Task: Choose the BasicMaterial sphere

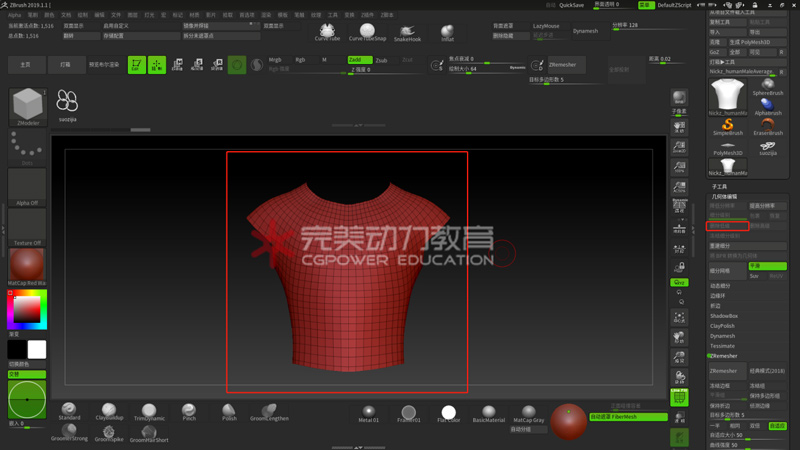Action: tap(489, 413)
